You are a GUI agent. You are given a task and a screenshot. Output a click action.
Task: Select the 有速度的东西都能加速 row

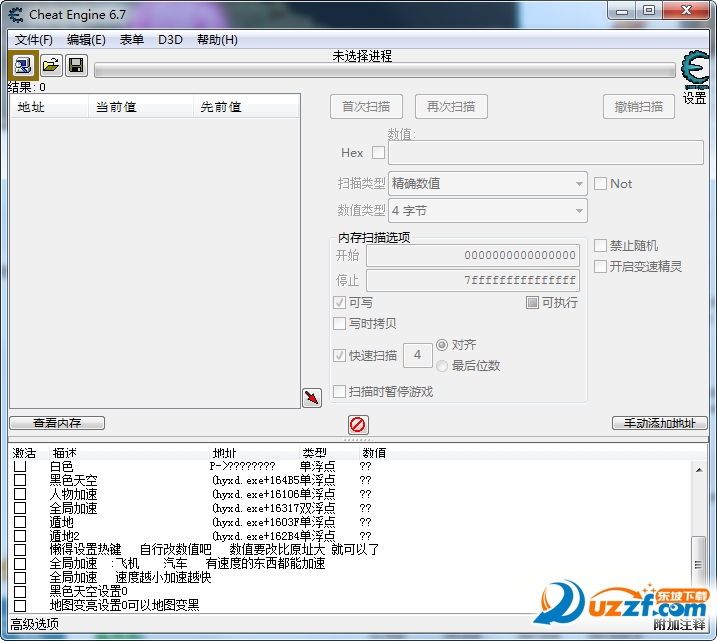[x=265, y=563]
